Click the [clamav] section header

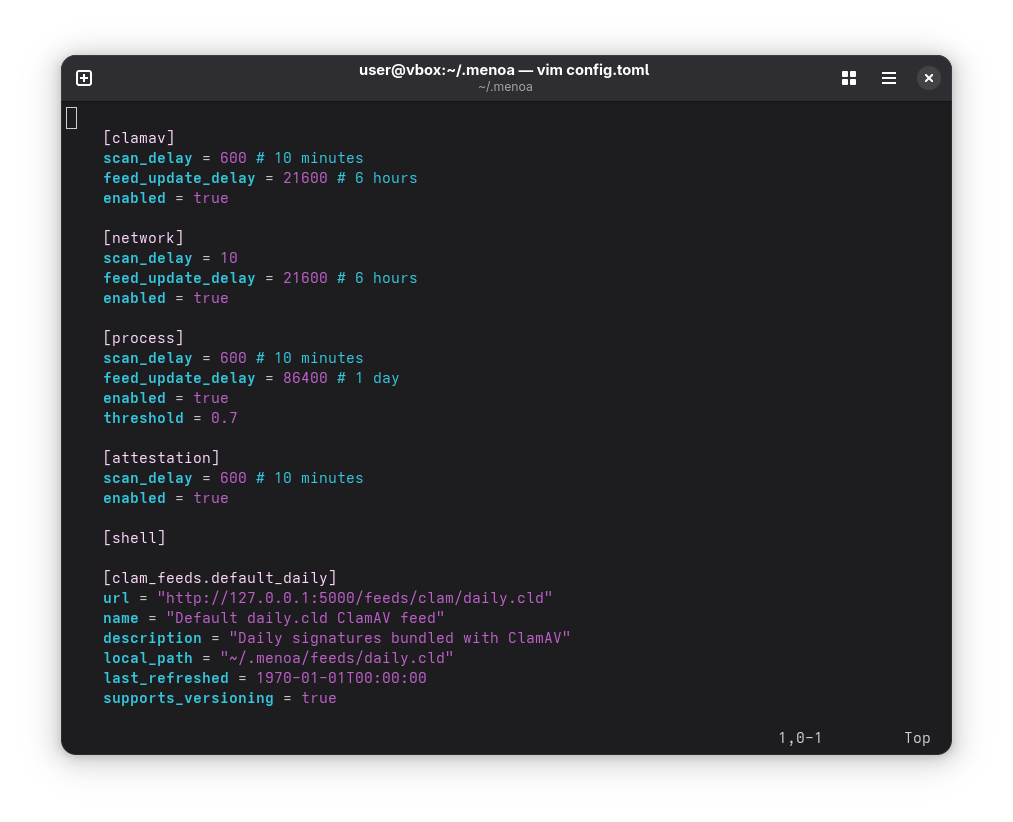tap(139, 138)
